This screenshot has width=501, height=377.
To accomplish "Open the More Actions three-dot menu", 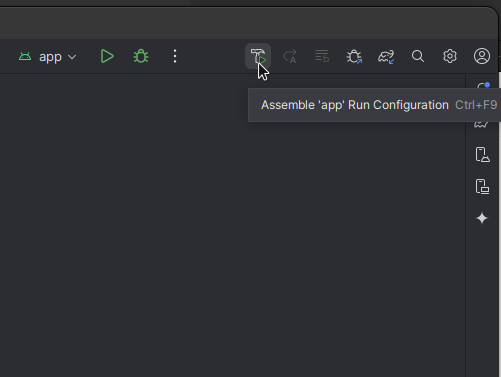I will coord(175,56).
